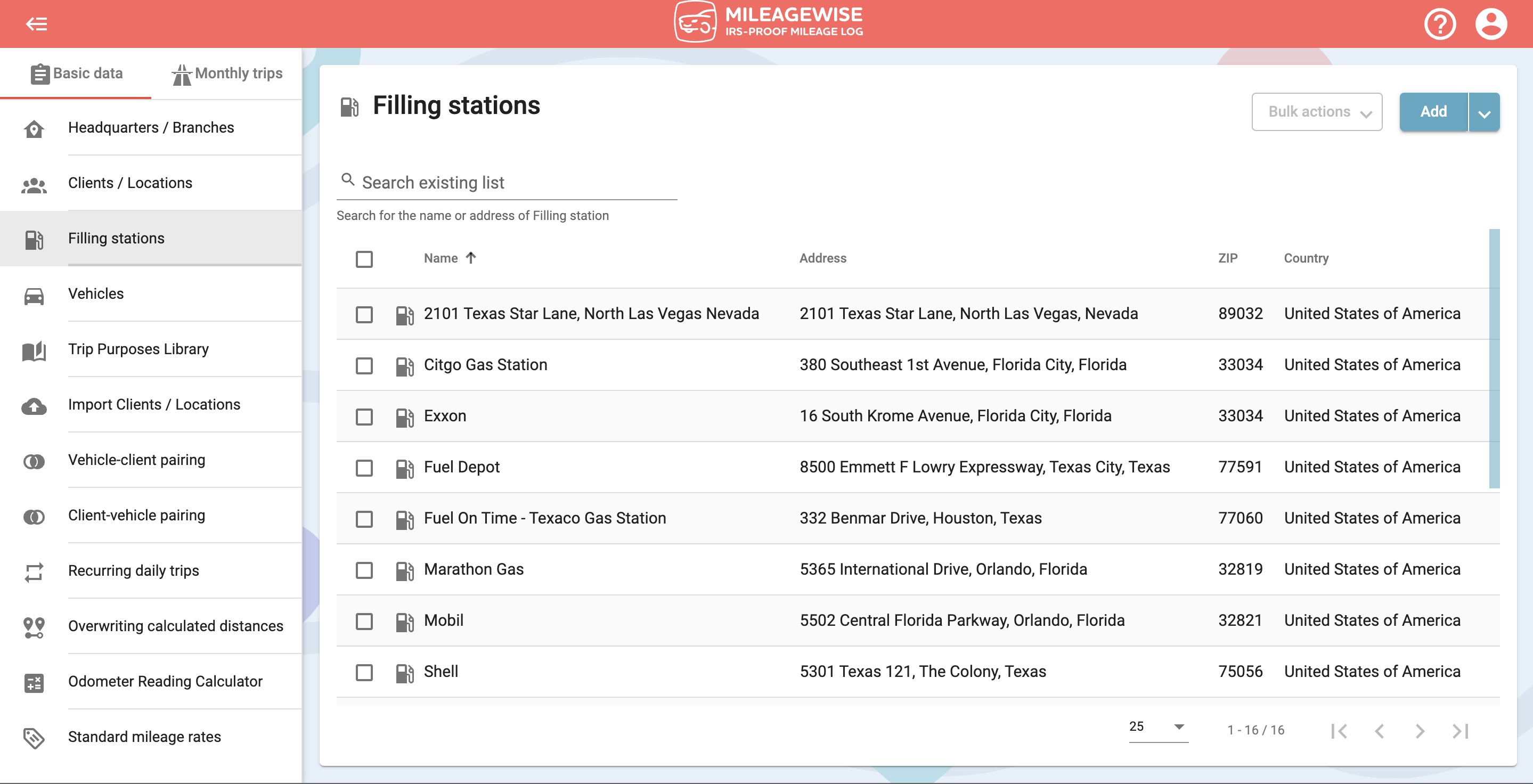This screenshot has width=1533, height=784.
Task: Check the Citgo Gas Station row checkbox
Action: point(364,365)
